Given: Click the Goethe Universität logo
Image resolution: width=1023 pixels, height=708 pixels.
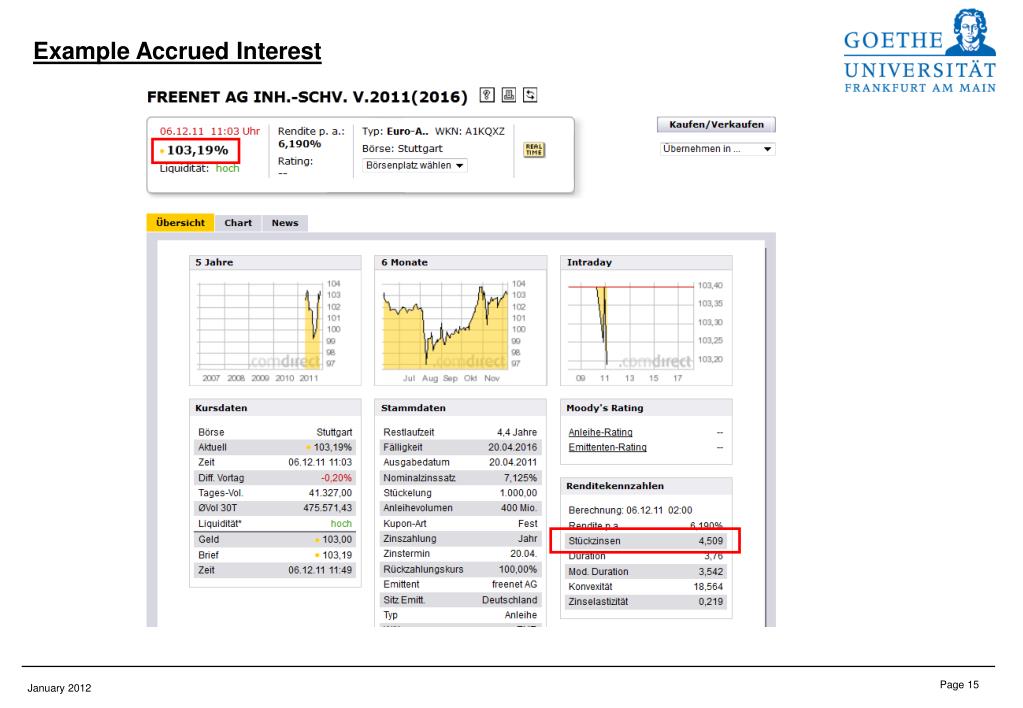Looking at the screenshot, I should (x=919, y=52).
